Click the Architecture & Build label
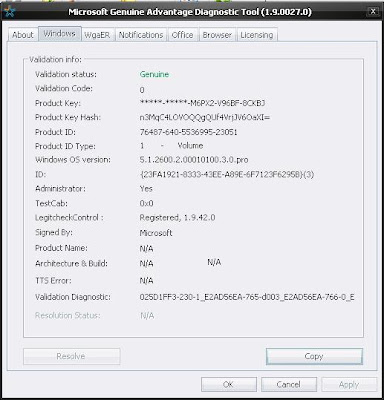This screenshot has height=400, width=384. click(x=71, y=263)
